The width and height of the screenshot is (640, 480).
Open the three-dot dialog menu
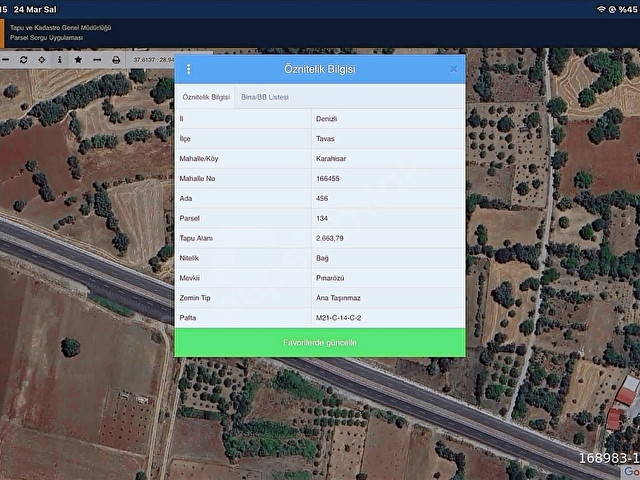tap(188, 69)
